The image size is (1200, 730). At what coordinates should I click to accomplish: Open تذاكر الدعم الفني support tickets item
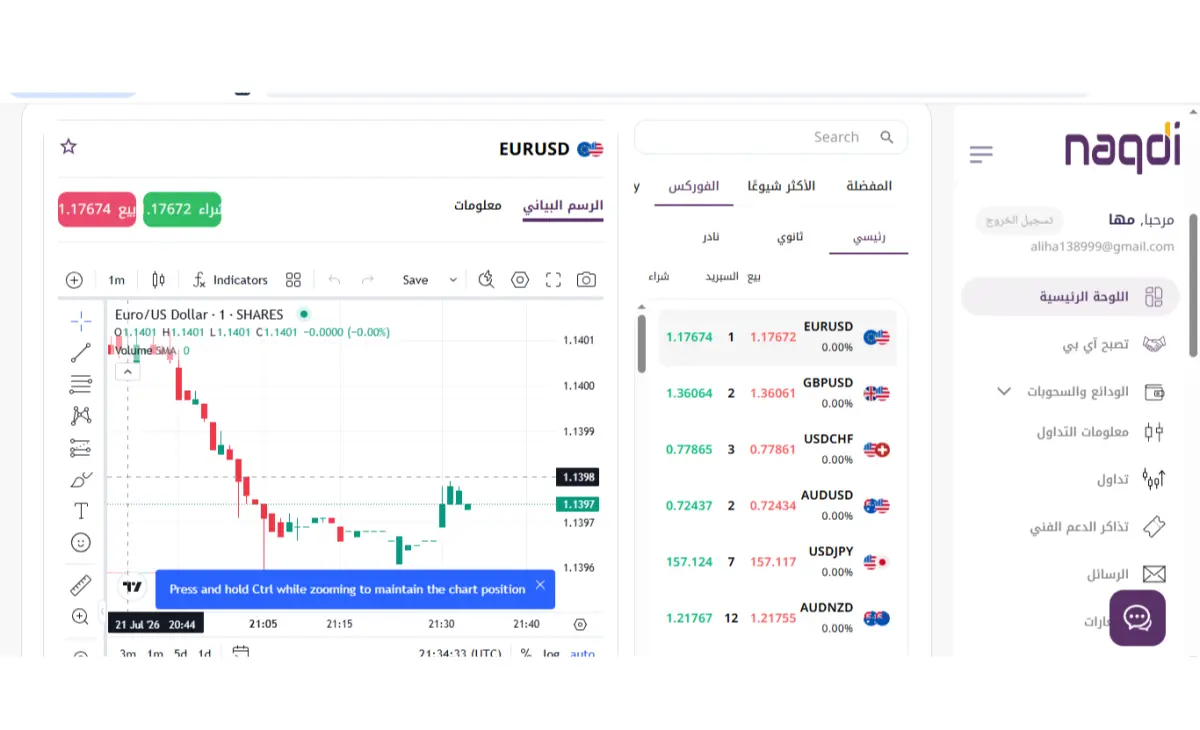(1098, 526)
